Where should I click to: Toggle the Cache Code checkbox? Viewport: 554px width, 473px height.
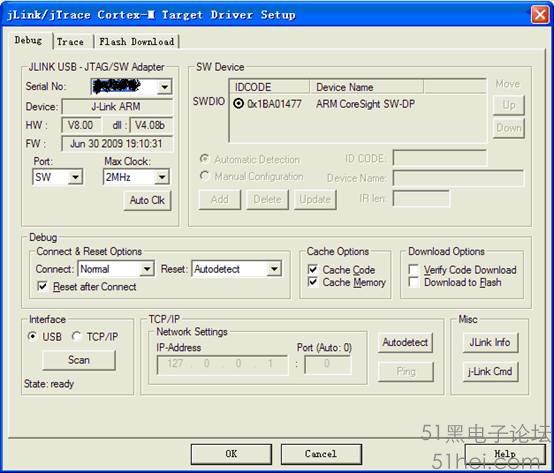tap(313, 270)
